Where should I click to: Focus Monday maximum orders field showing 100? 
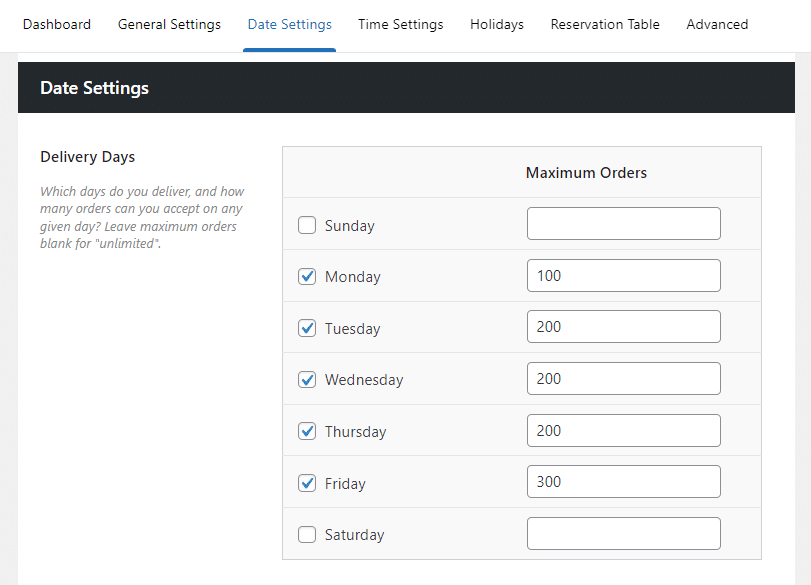click(623, 276)
